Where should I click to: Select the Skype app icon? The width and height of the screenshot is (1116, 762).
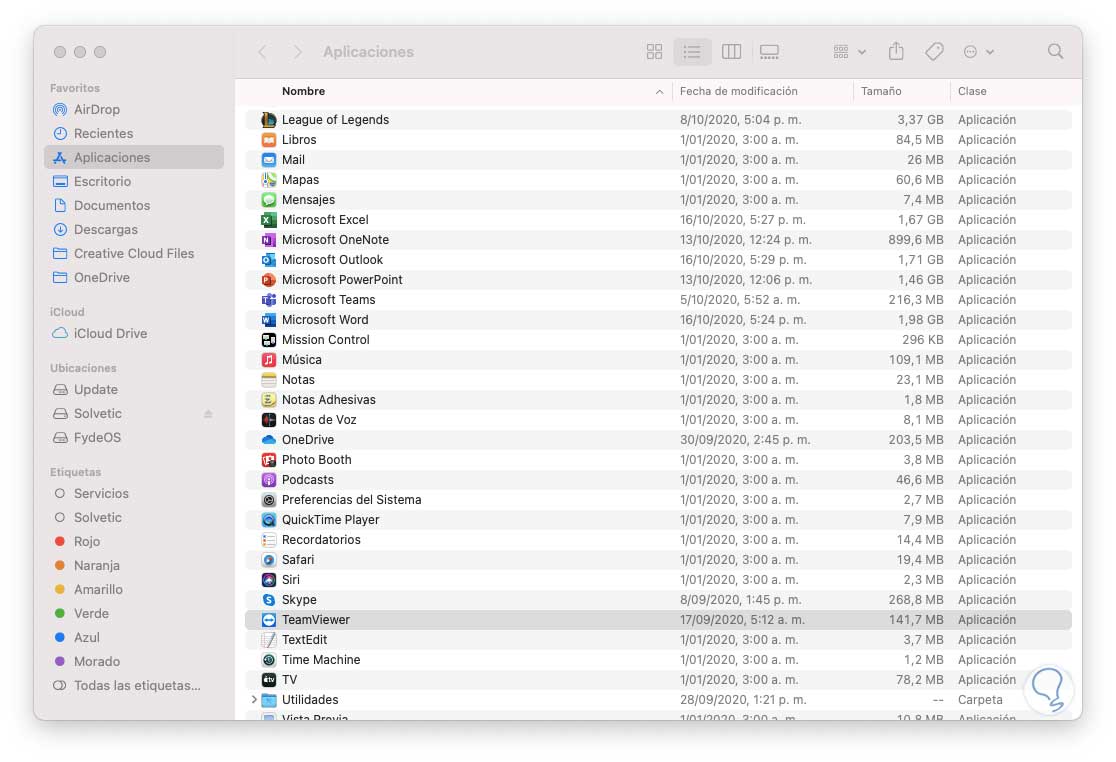pyautogui.click(x=268, y=600)
